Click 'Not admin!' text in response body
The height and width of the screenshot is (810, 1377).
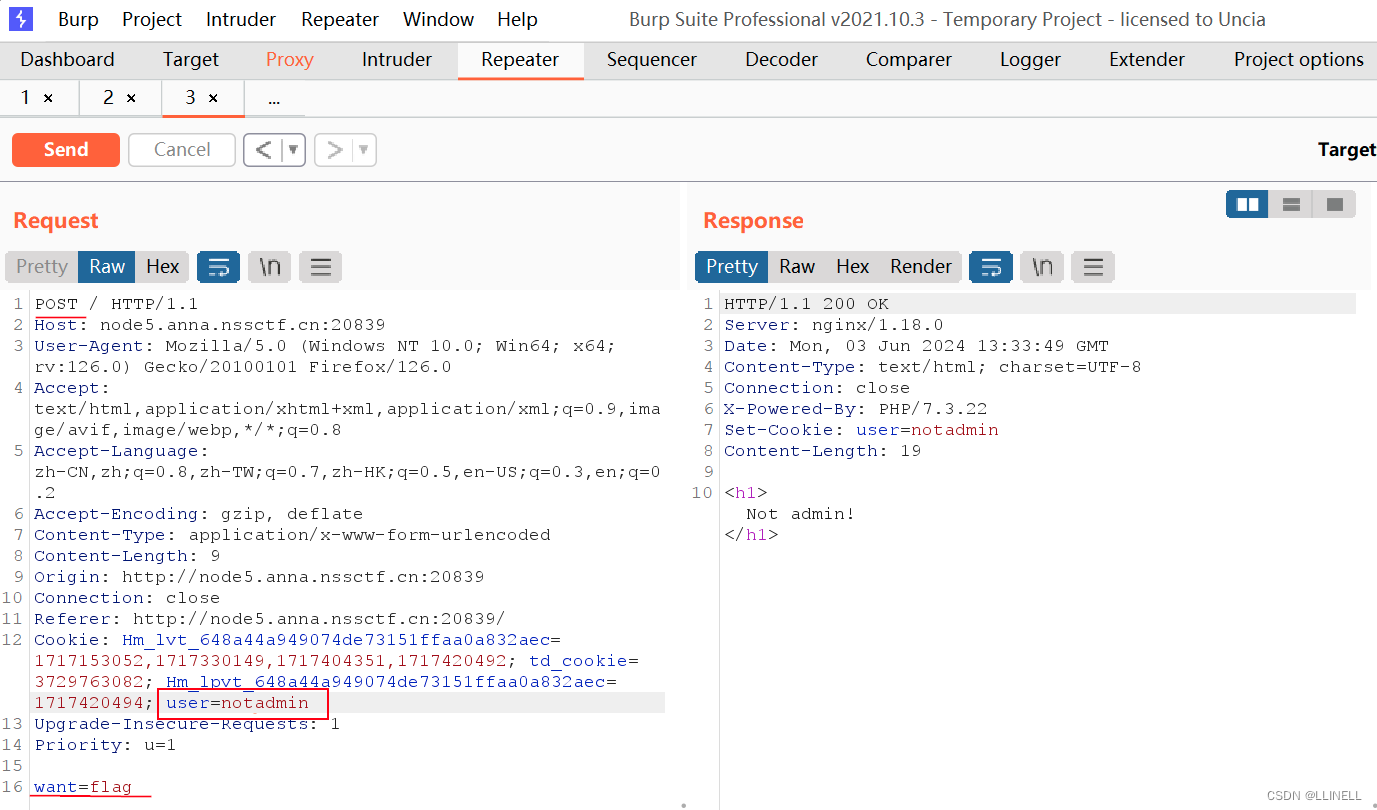[801, 514]
